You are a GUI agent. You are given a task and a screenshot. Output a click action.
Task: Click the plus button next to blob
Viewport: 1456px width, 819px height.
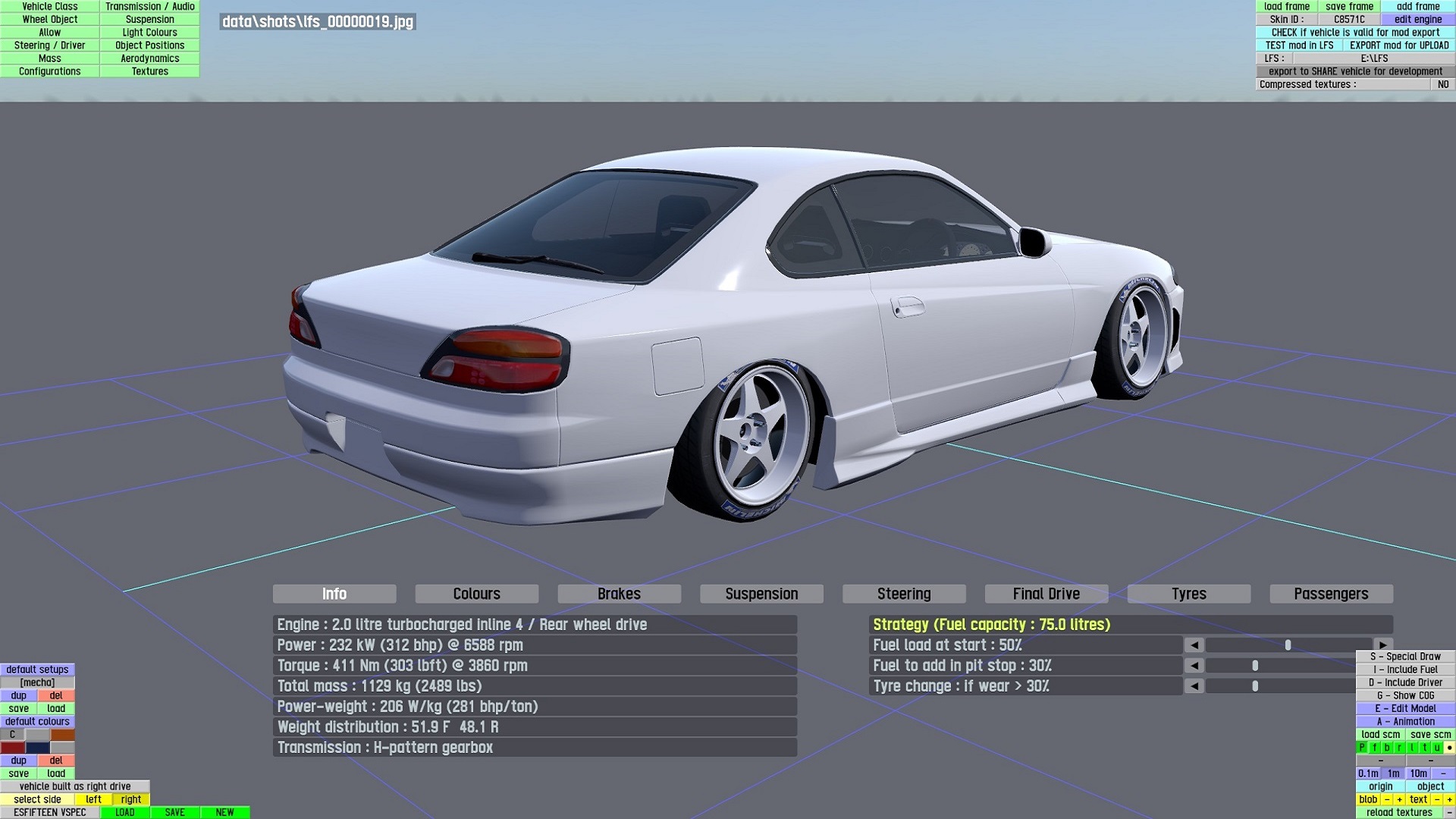(x=1400, y=799)
